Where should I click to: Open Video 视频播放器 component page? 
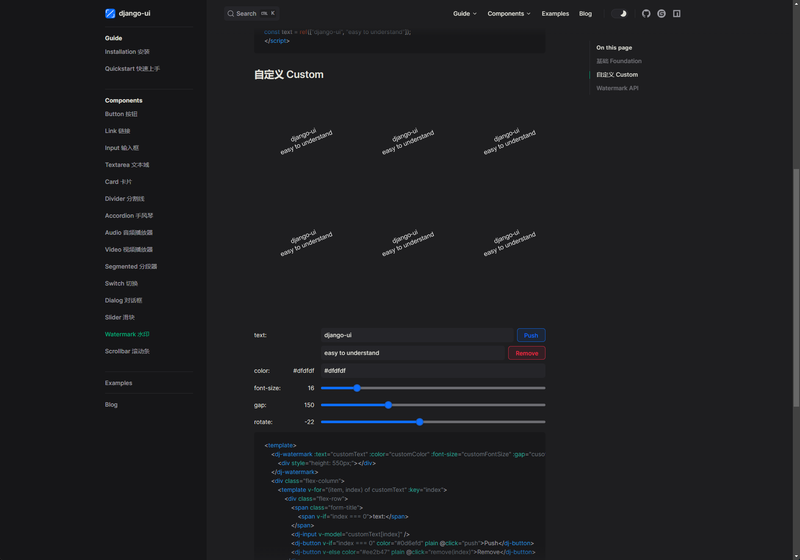[x=129, y=249]
